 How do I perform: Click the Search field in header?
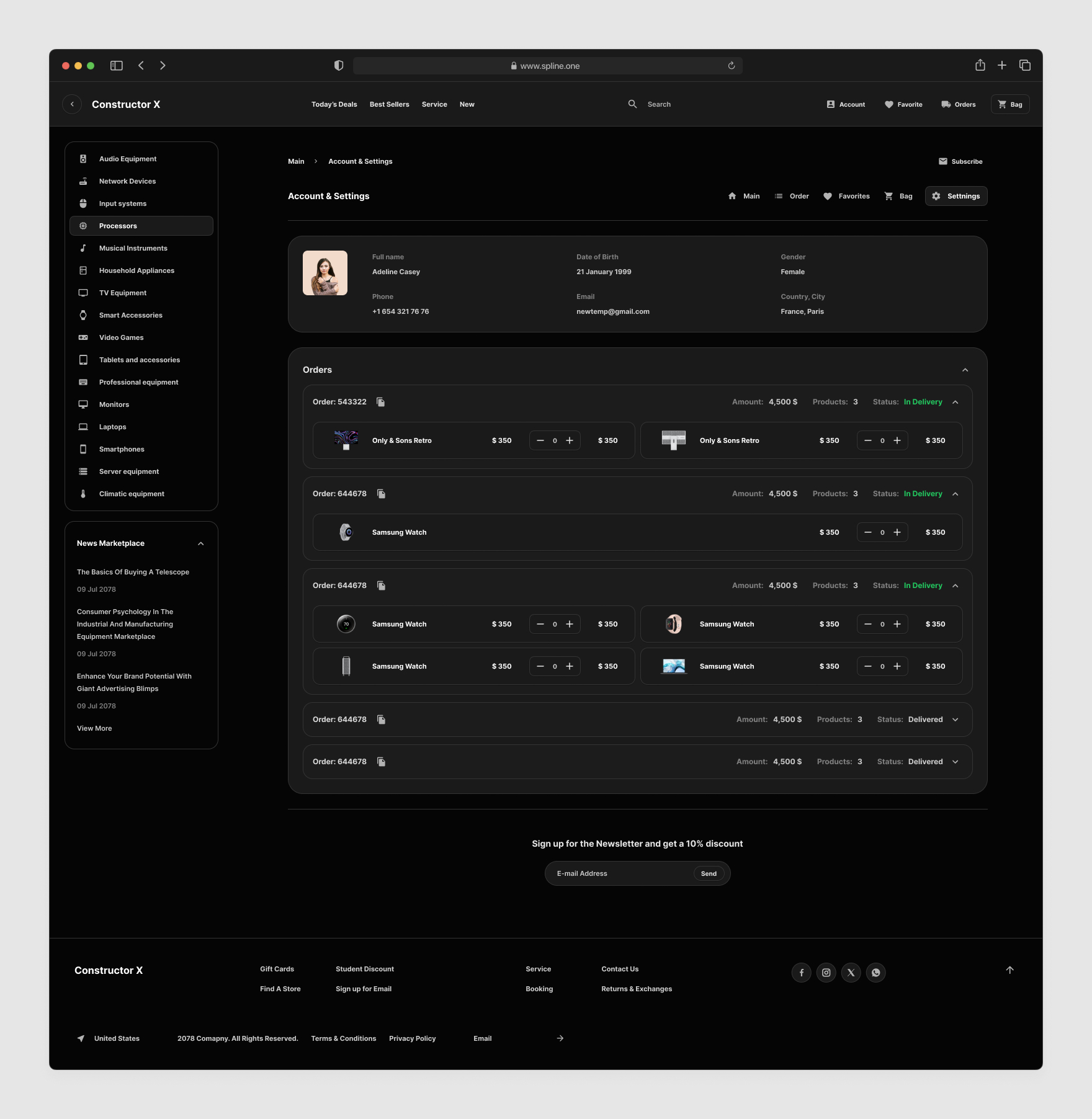coord(659,104)
